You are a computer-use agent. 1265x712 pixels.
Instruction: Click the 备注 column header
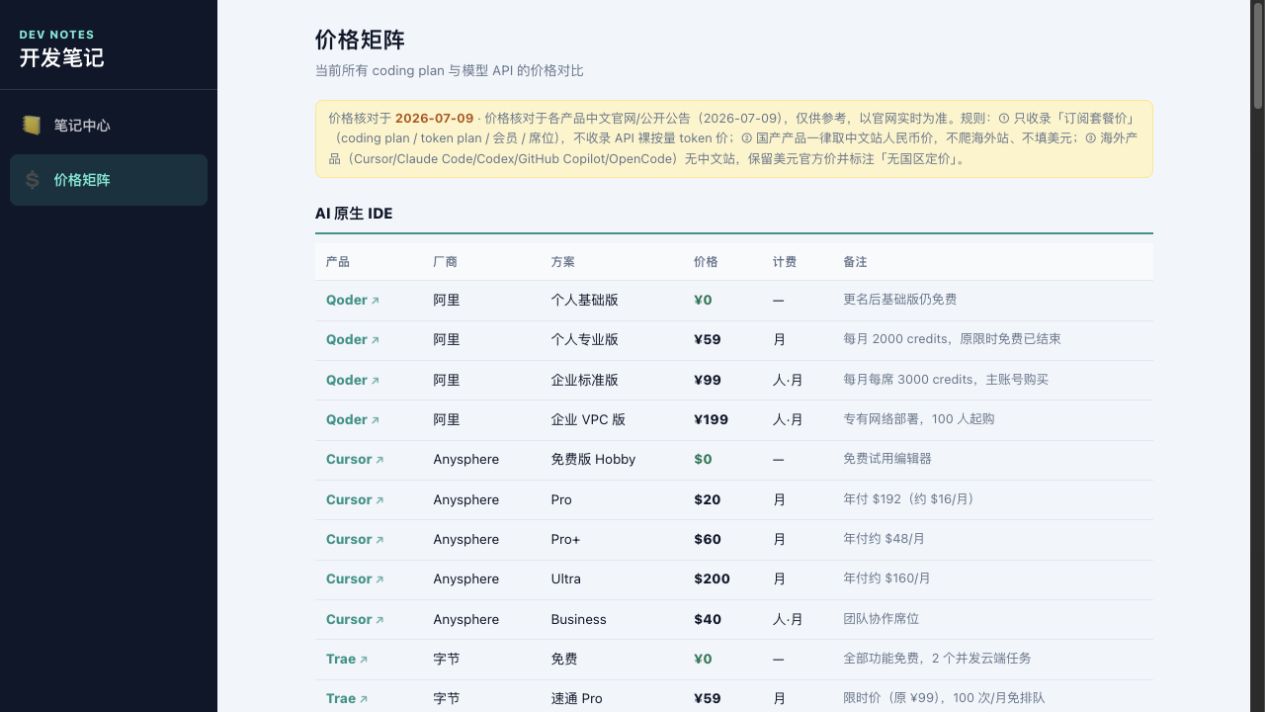[855, 262]
